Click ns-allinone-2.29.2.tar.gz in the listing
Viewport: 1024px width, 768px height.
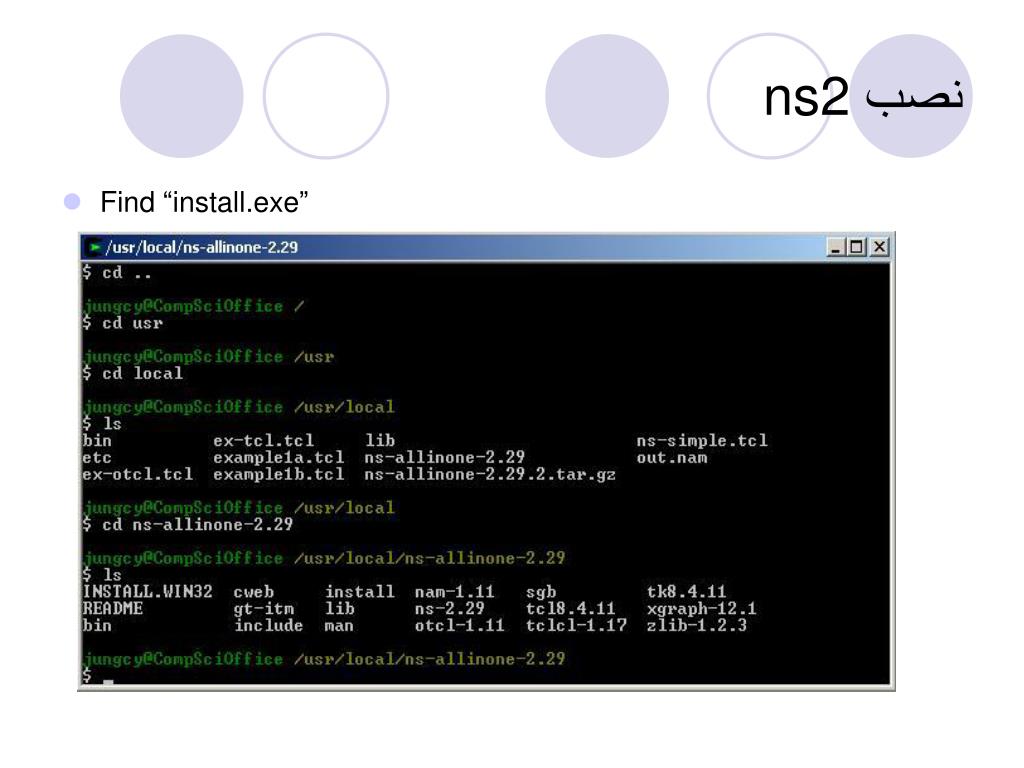(490, 475)
